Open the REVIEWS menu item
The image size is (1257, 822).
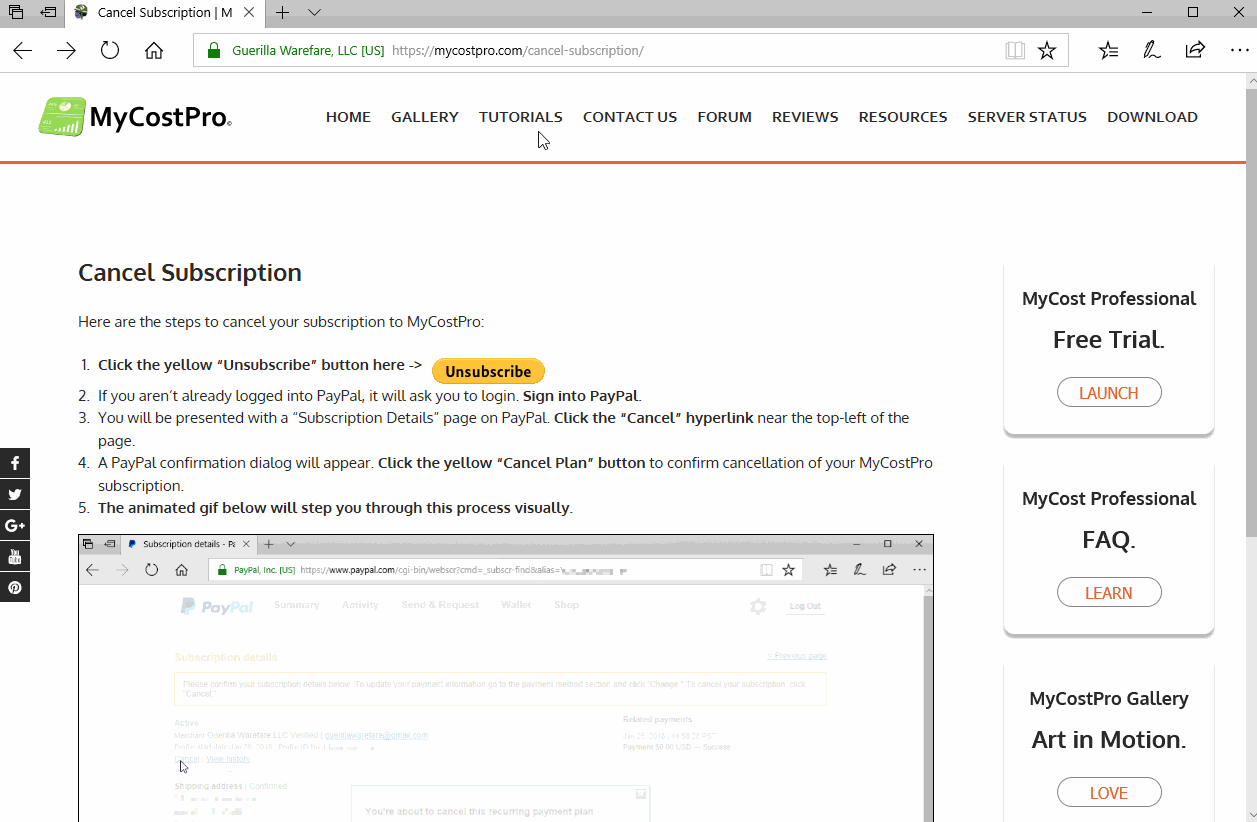tap(805, 117)
